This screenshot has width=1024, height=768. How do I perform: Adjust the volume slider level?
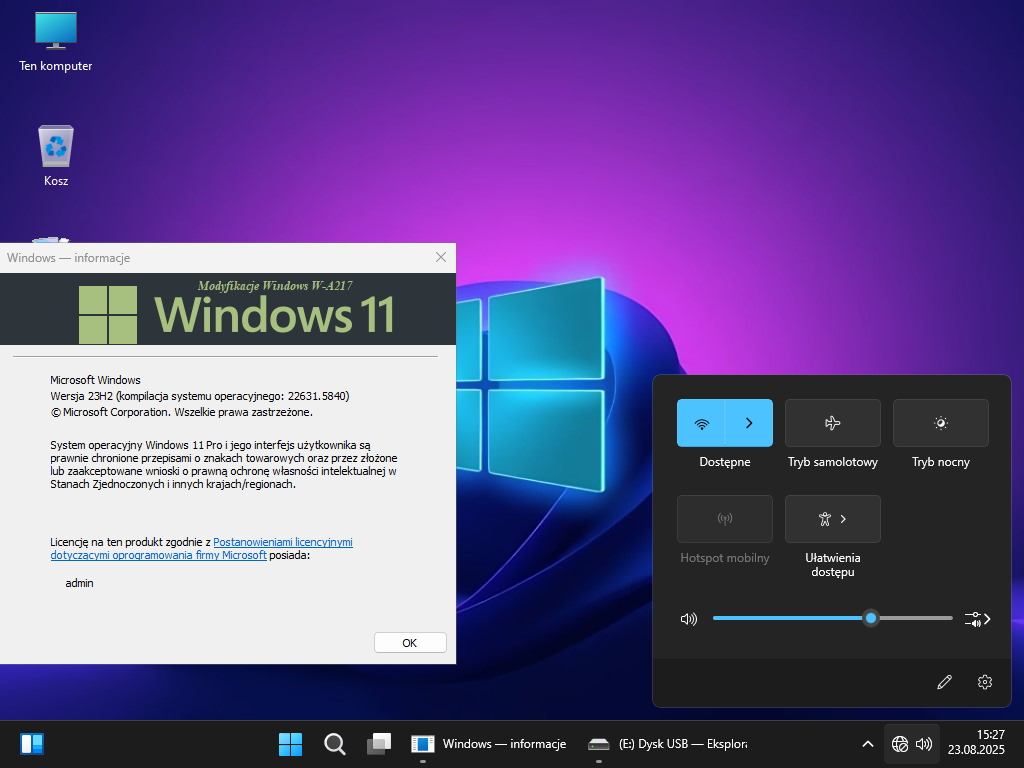pos(871,619)
